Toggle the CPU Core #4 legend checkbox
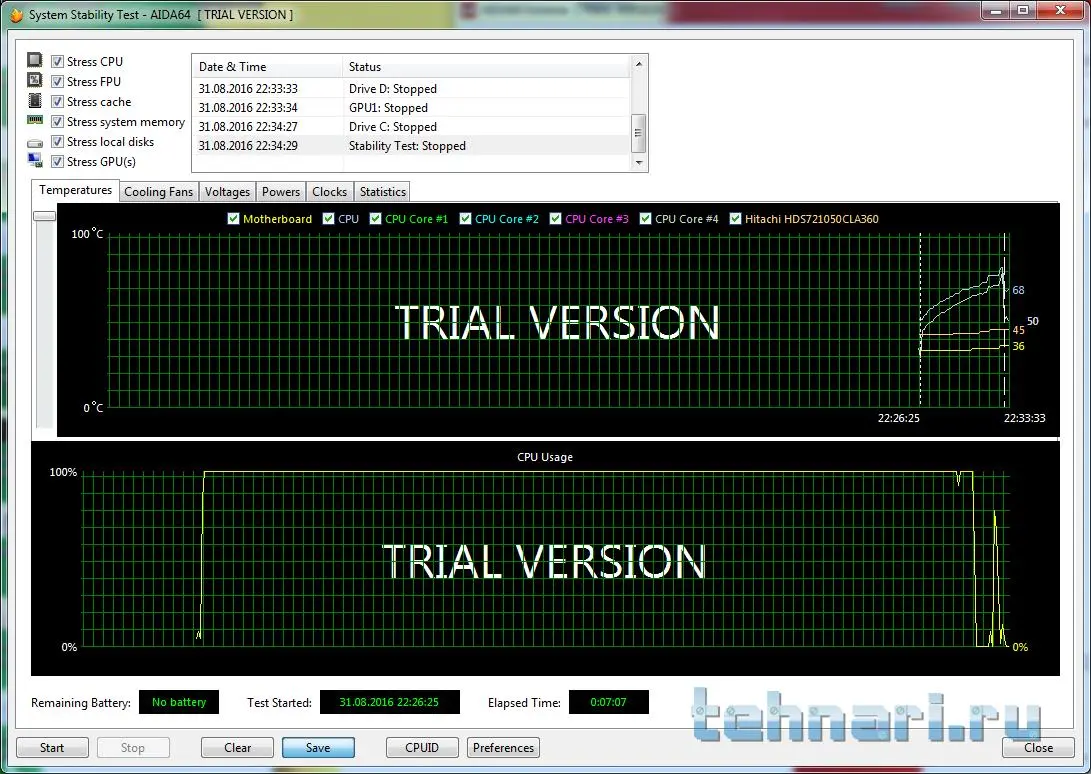 pyautogui.click(x=646, y=219)
